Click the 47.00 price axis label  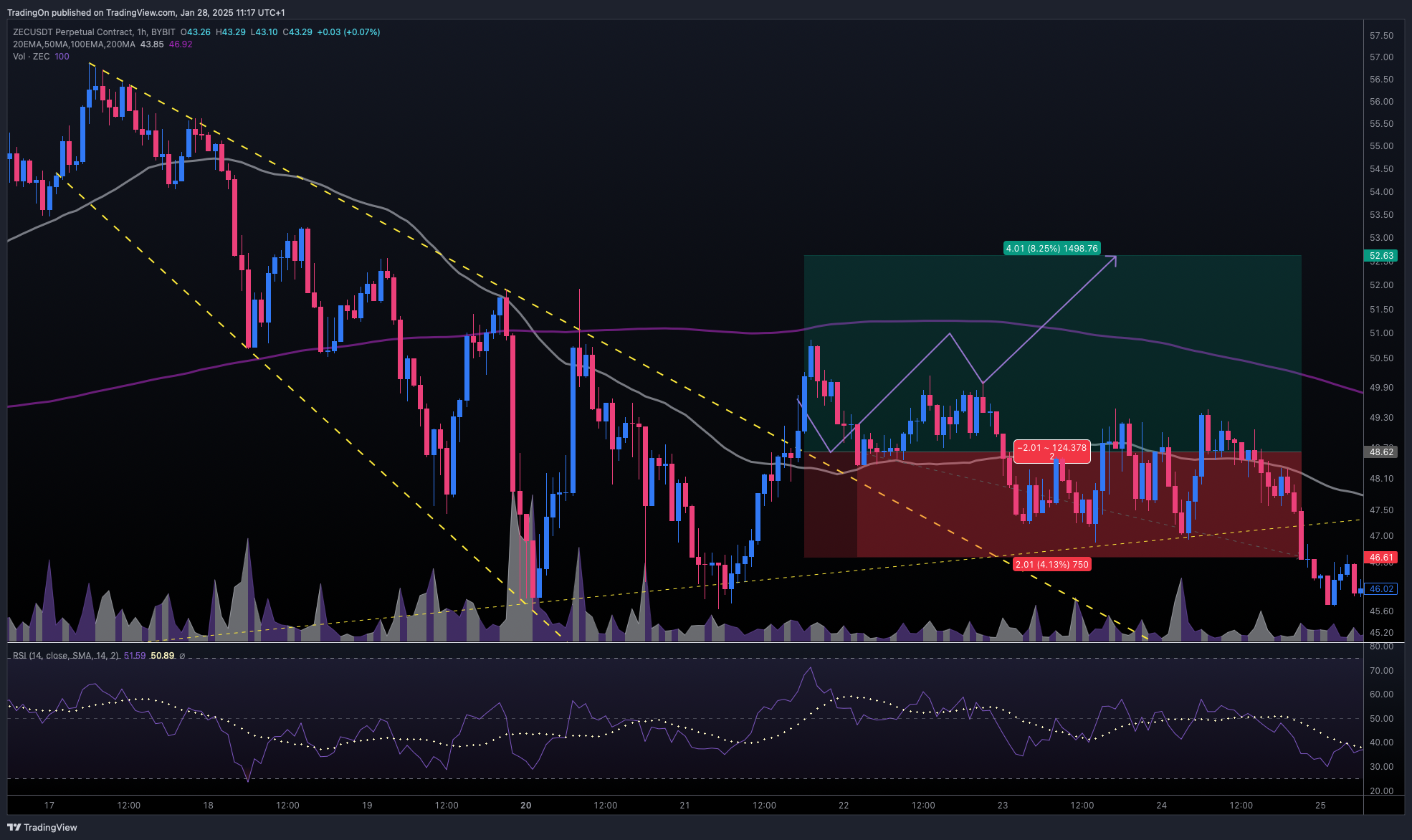(1381, 536)
